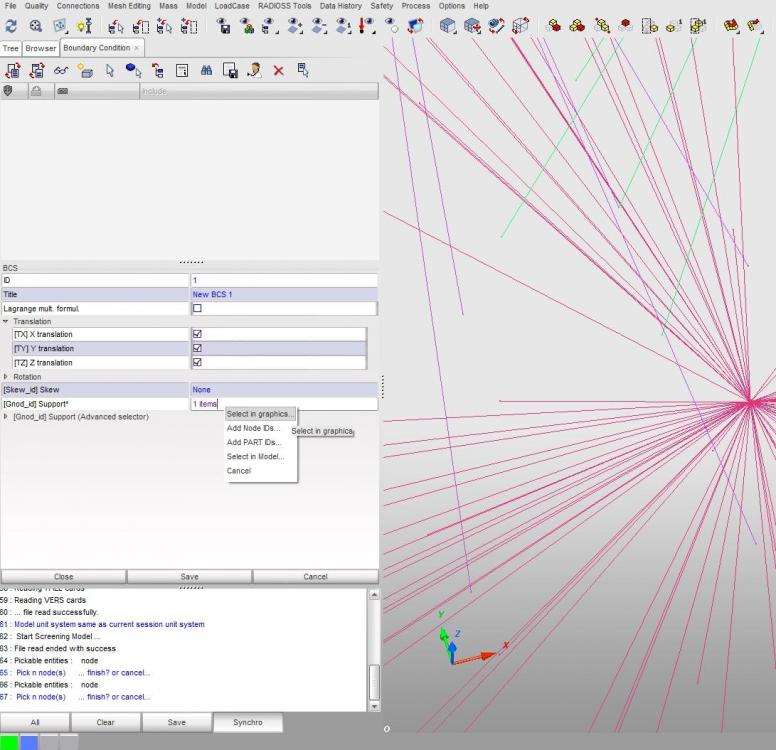Click the doctor check icon in panel toolbar

(254, 71)
